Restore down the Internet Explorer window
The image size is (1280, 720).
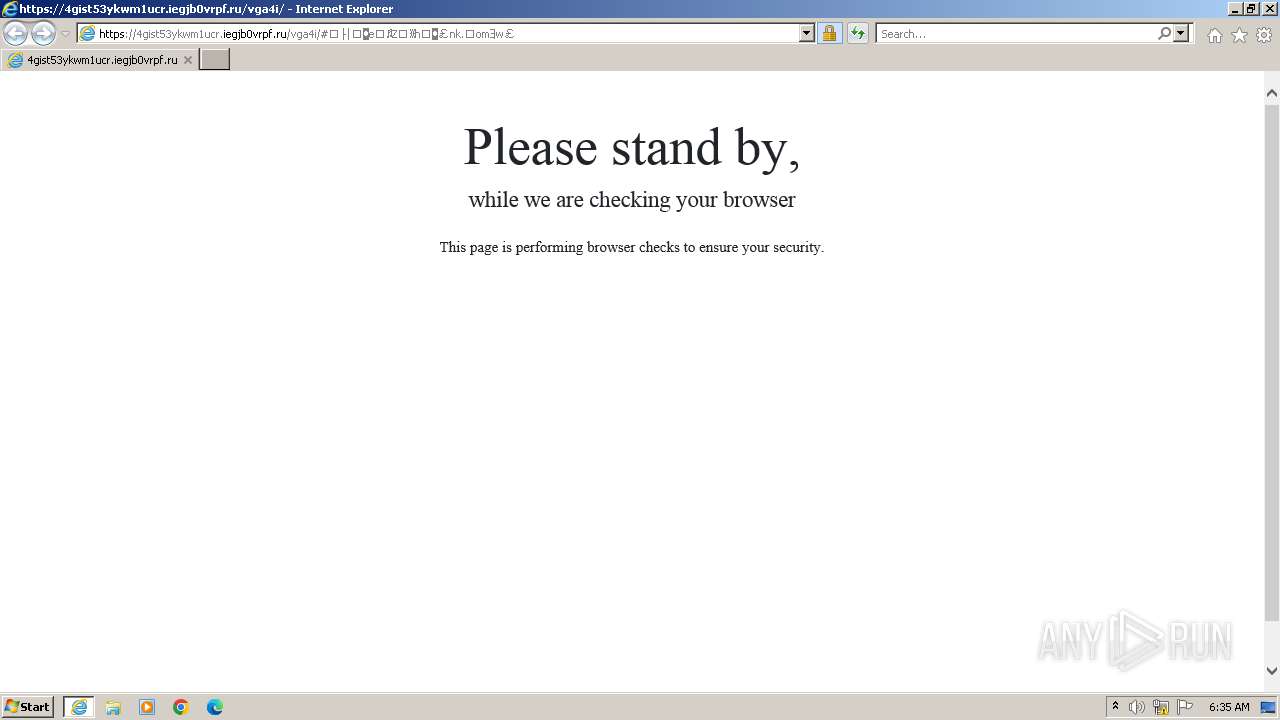click(1250, 9)
